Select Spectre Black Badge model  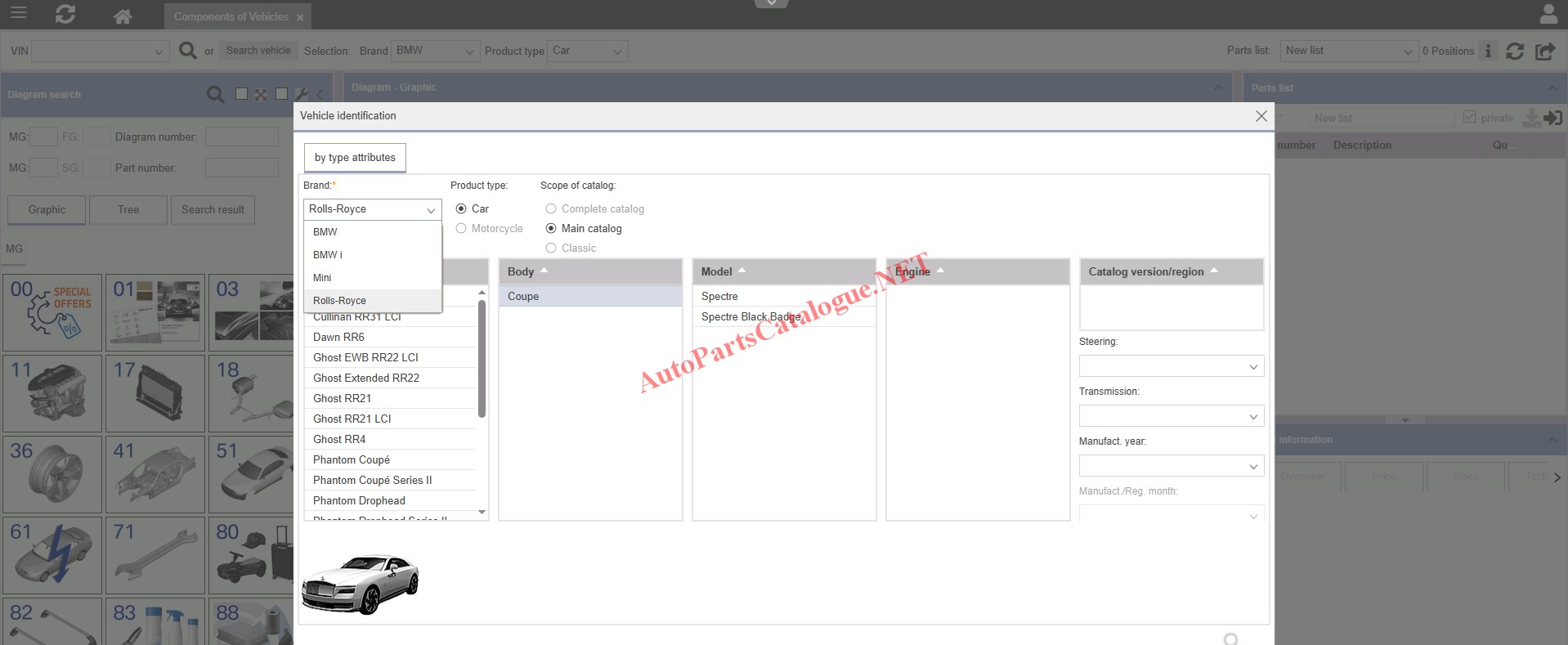tap(750, 317)
